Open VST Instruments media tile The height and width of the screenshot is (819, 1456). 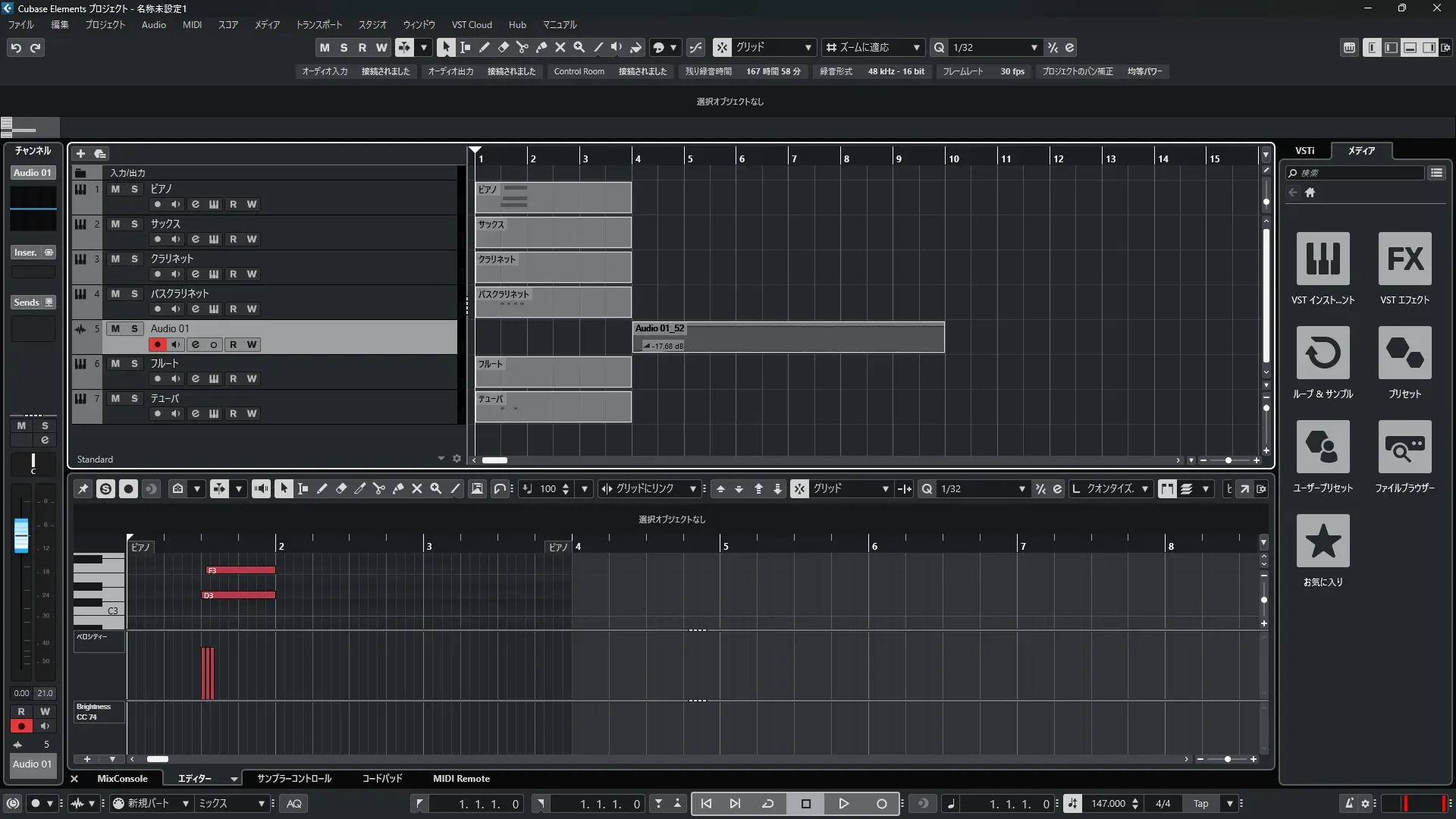[x=1323, y=259]
